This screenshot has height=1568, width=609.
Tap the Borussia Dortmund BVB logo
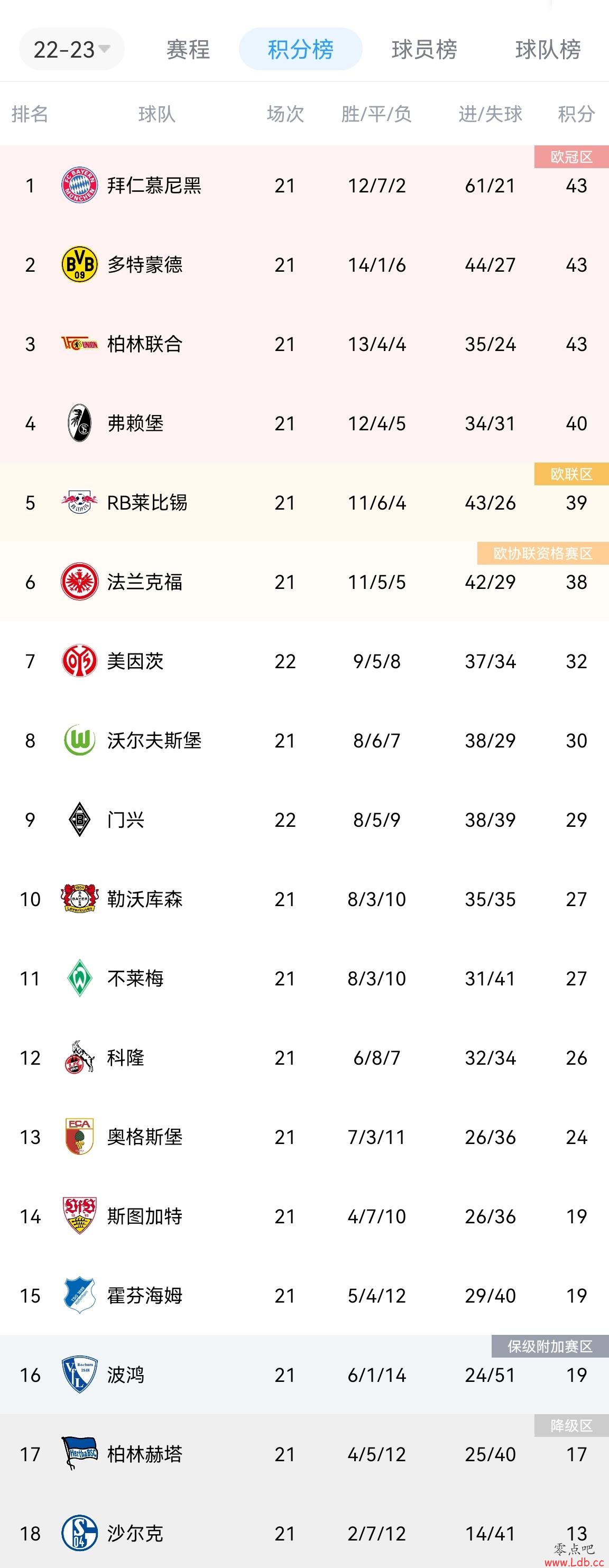(x=80, y=264)
